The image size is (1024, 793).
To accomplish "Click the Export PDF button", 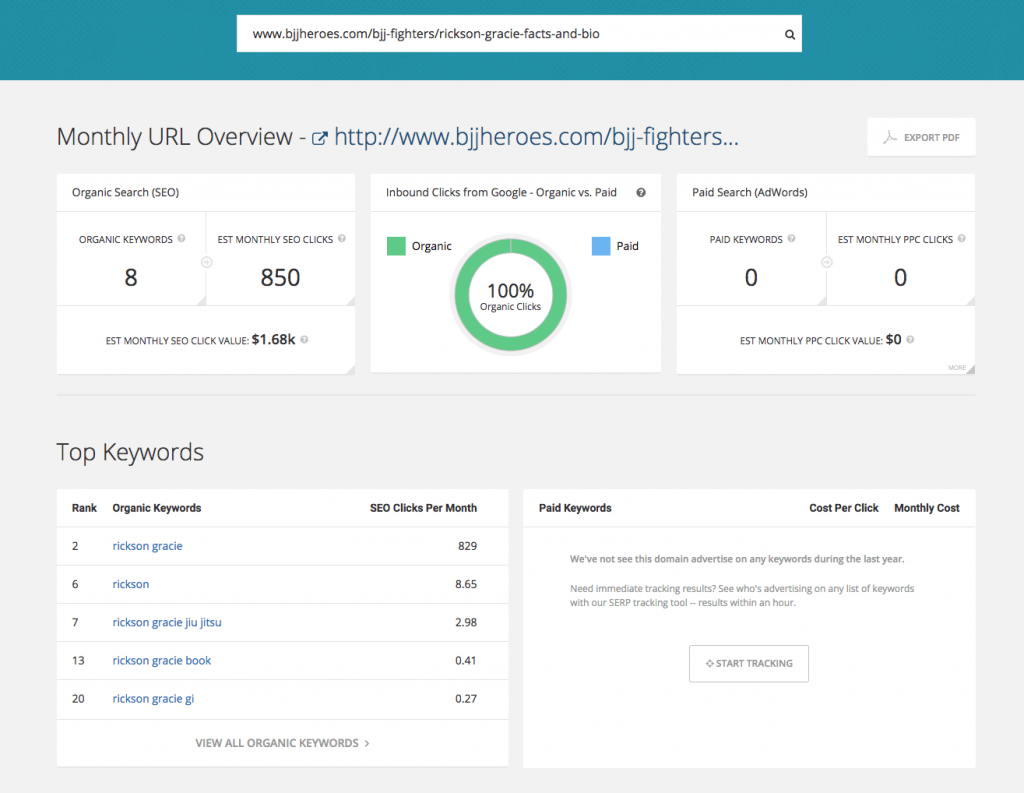I will pos(921,137).
